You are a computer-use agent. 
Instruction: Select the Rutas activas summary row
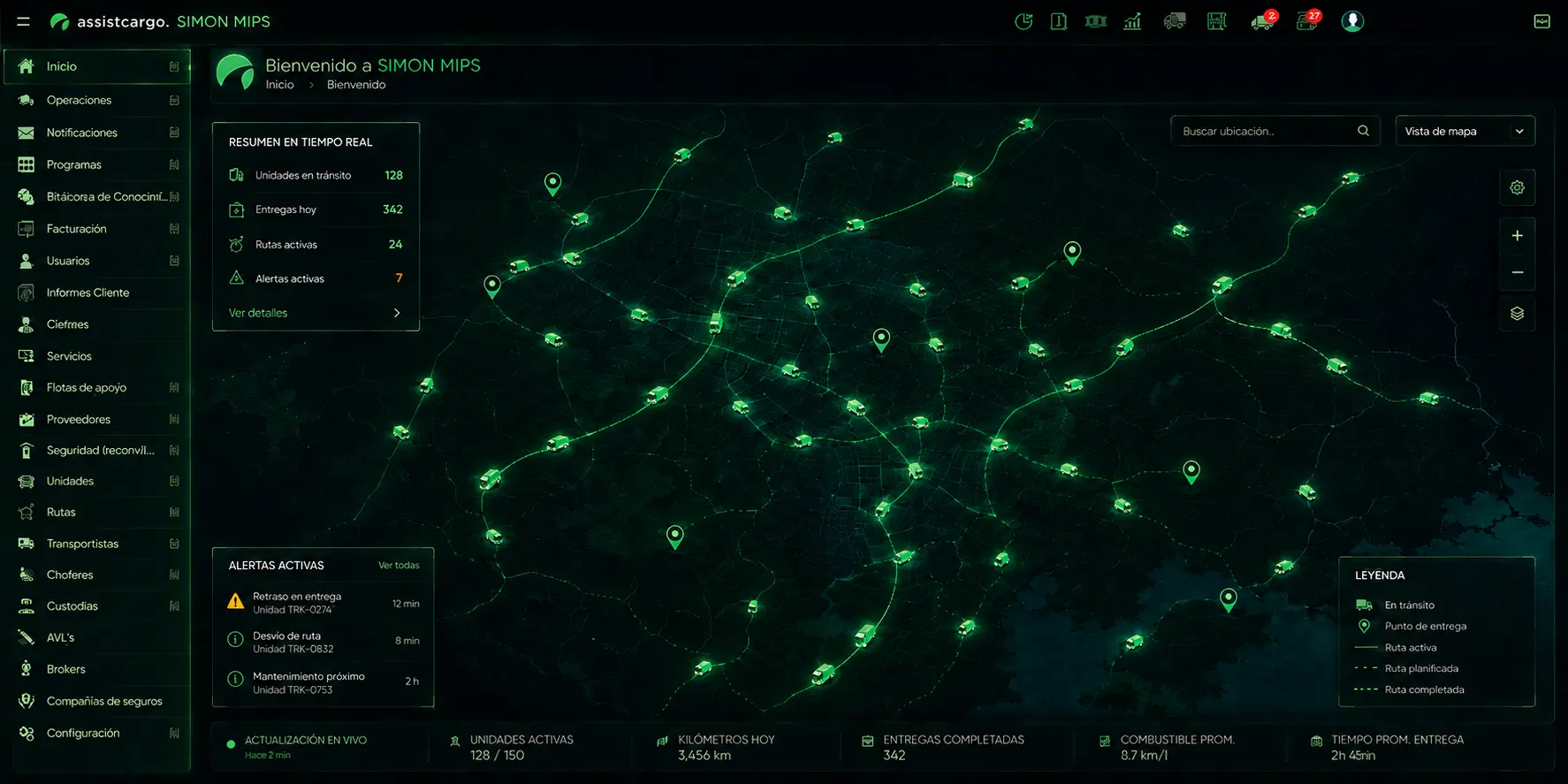click(316, 244)
